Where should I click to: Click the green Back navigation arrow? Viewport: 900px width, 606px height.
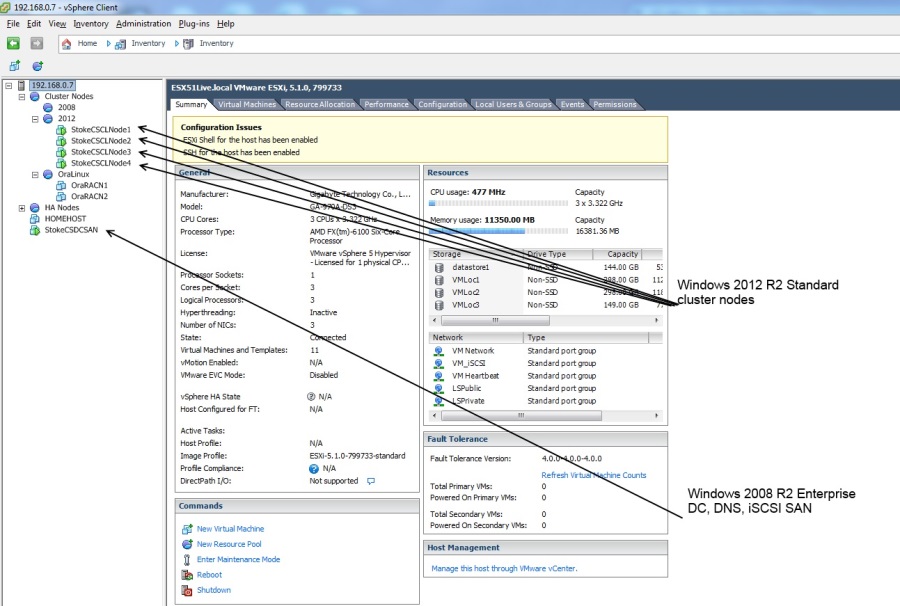coord(13,43)
